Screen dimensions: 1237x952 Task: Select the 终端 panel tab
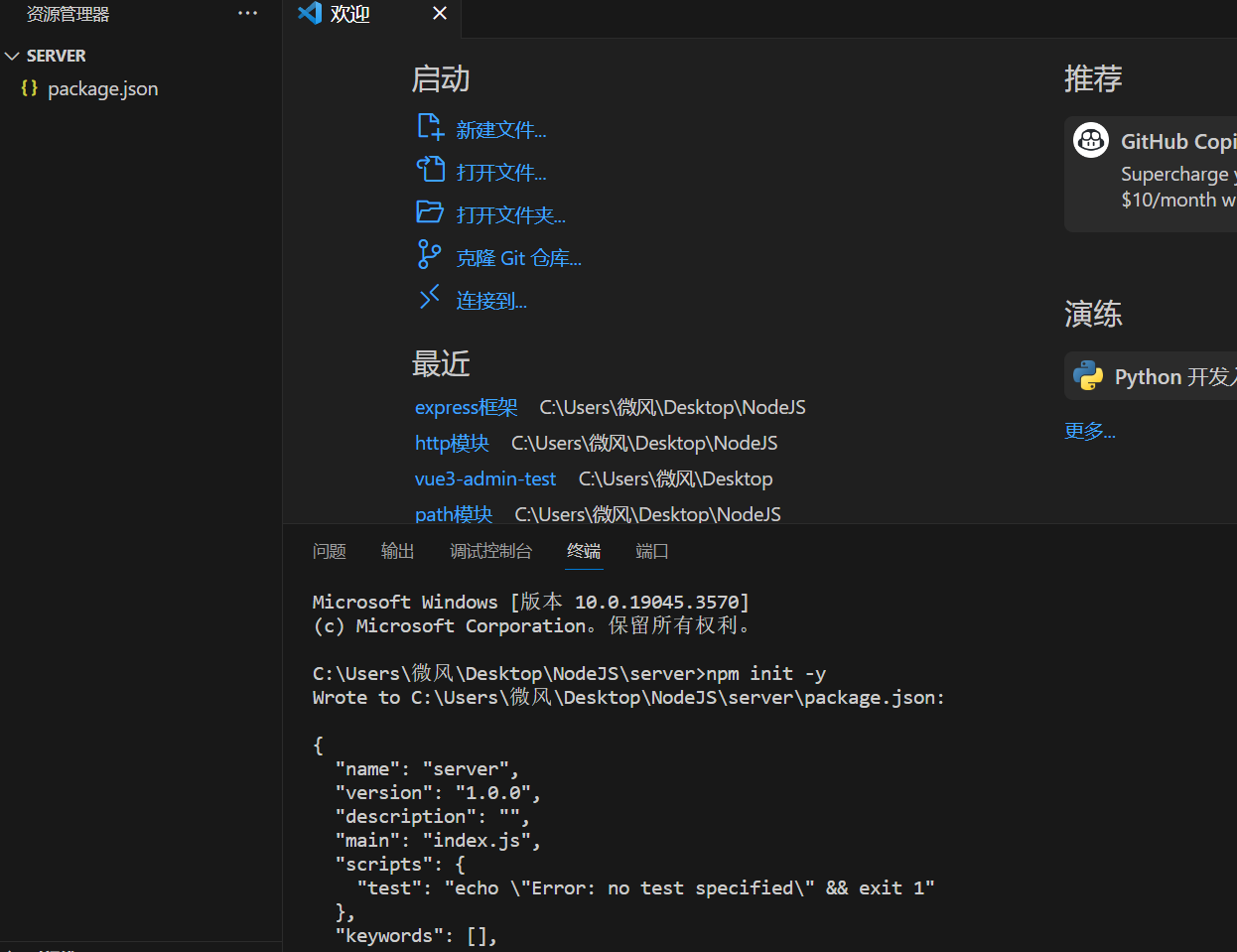tap(584, 551)
